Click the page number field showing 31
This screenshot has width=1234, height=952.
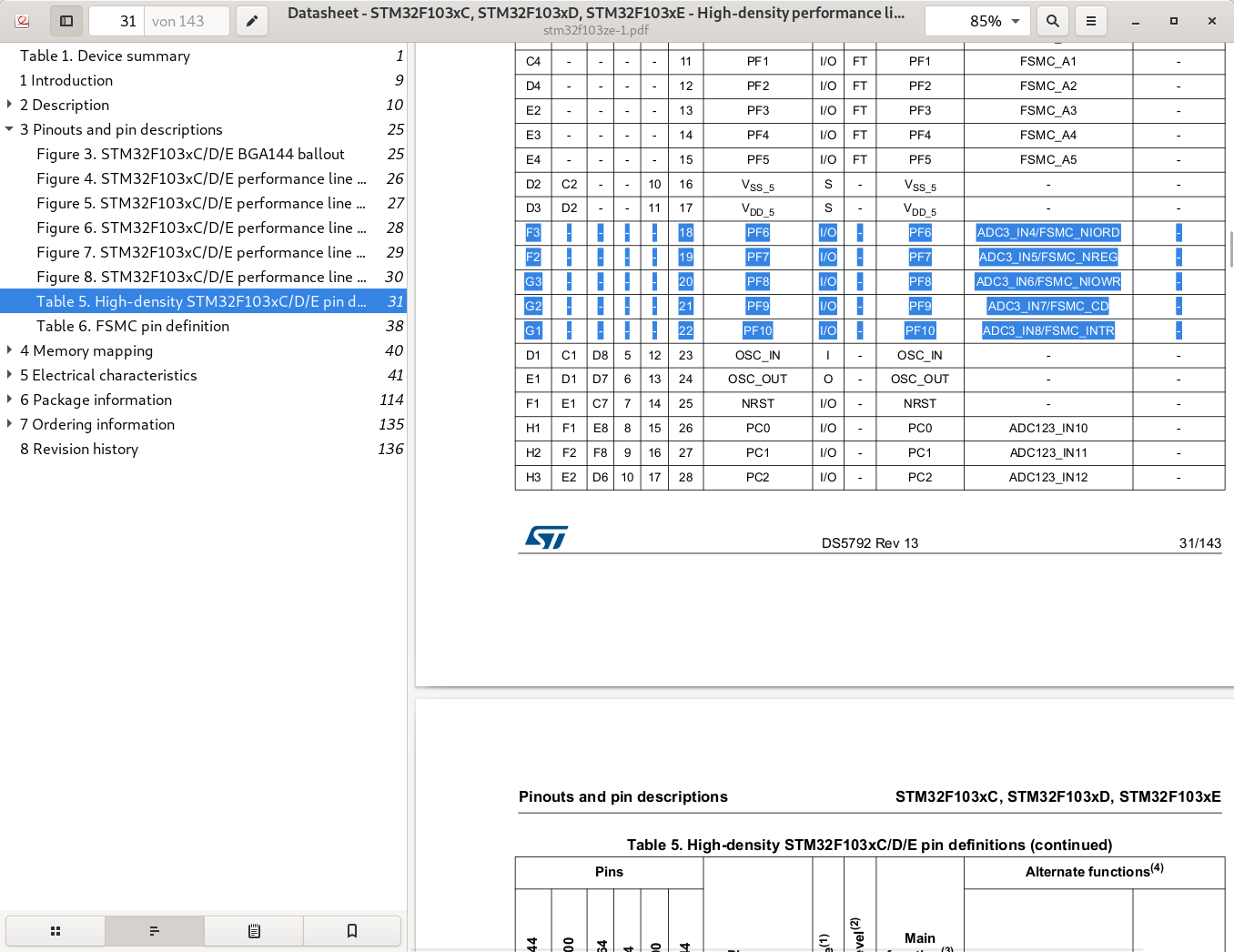pos(117,21)
